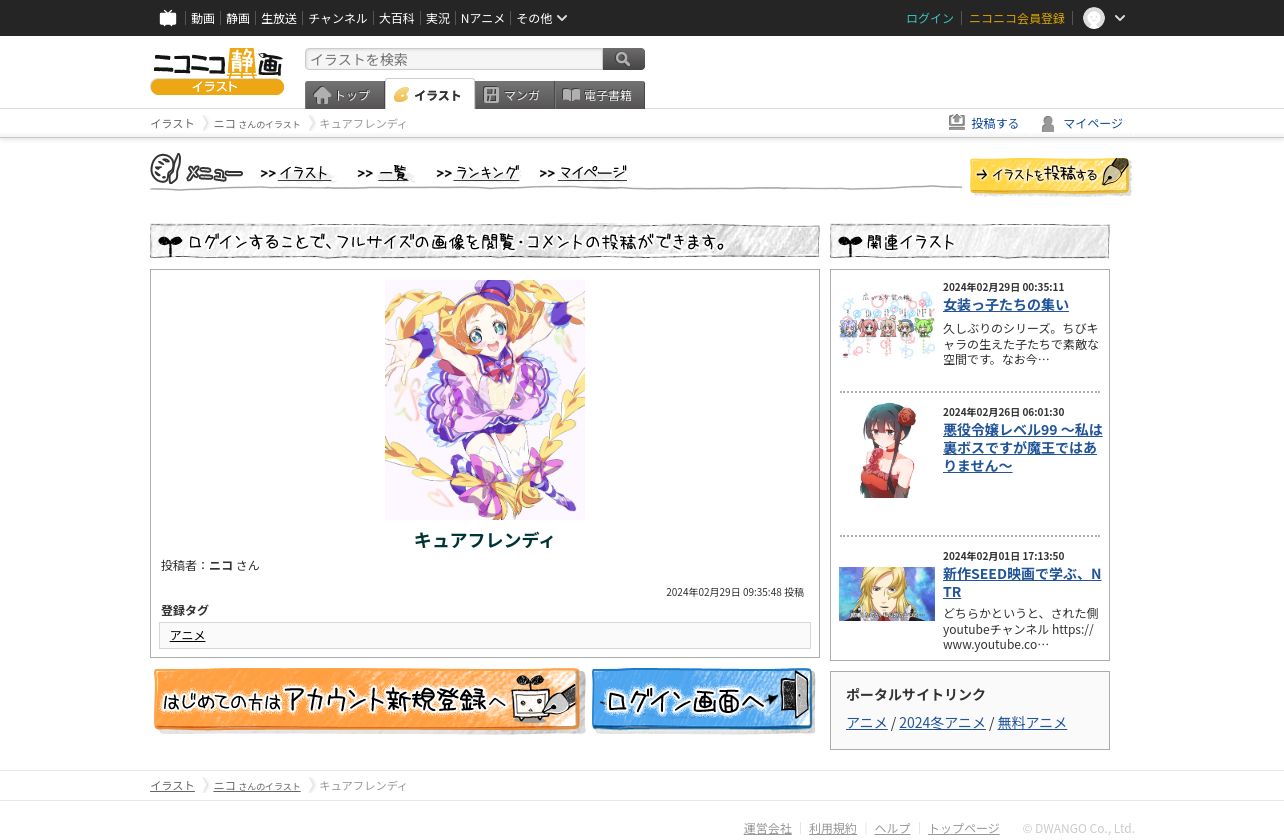1284x840 pixels.
Task: Open 女装っ子たちの集い thumbnail
Action: coord(887,325)
